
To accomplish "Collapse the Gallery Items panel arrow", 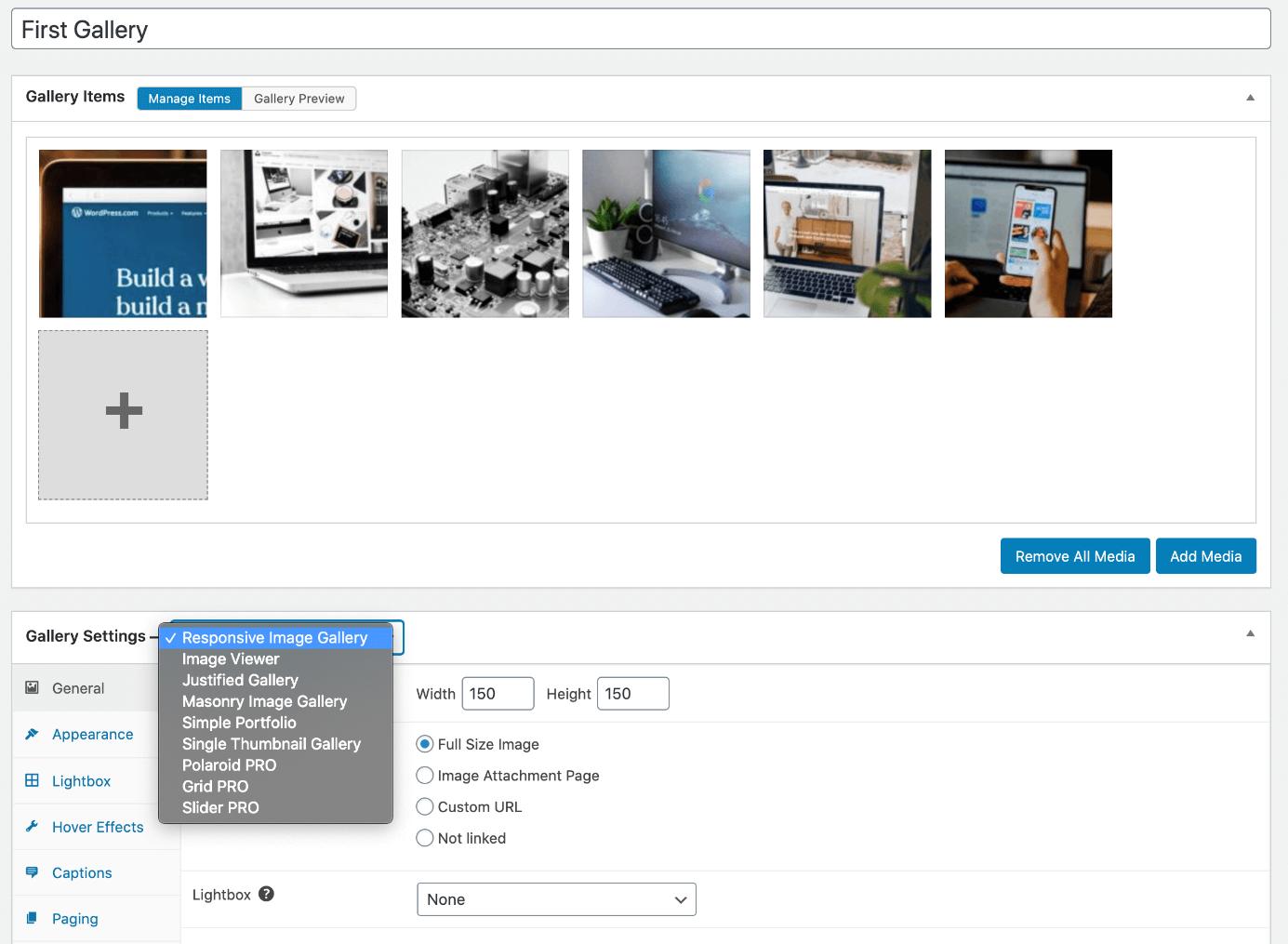I will (x=1250, y=98).
